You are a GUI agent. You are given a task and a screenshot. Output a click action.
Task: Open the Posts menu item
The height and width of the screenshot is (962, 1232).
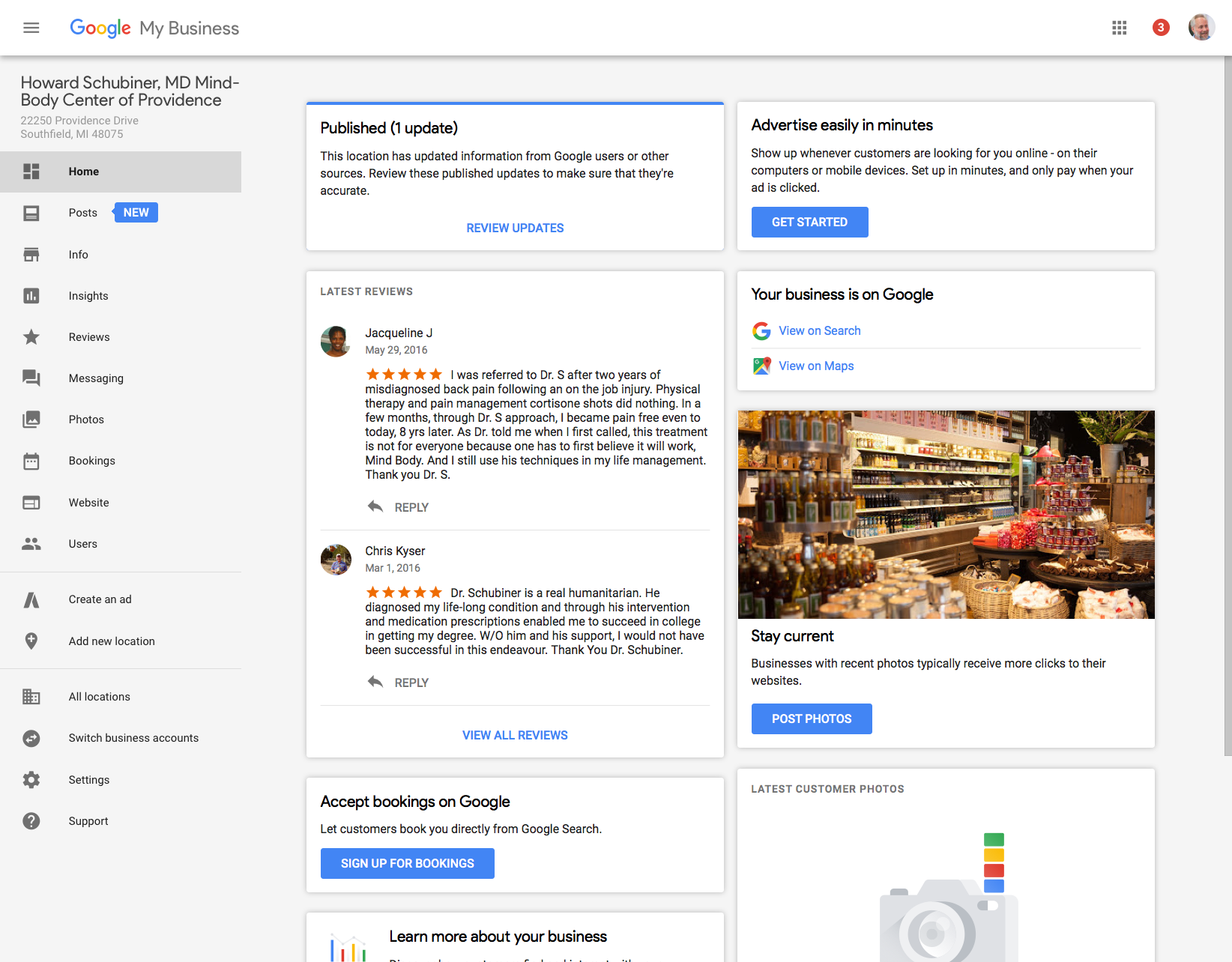(121, 213)
